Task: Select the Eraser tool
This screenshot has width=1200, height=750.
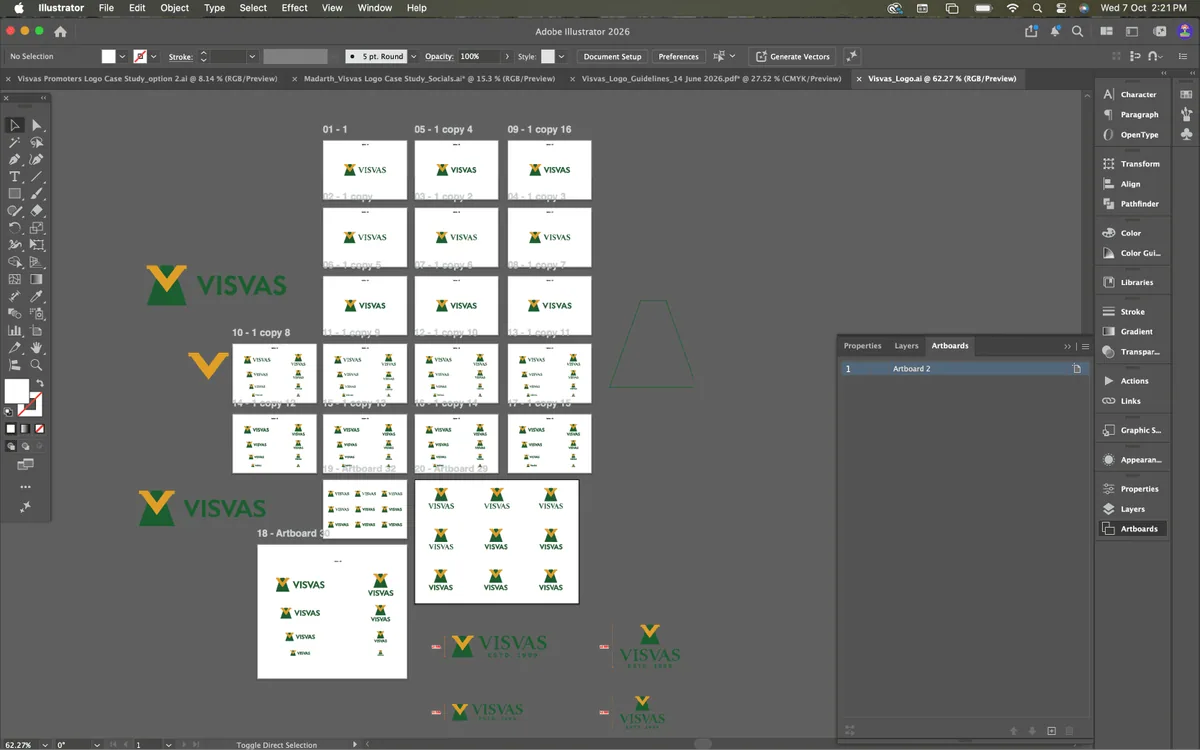Action: click(36, 210)
